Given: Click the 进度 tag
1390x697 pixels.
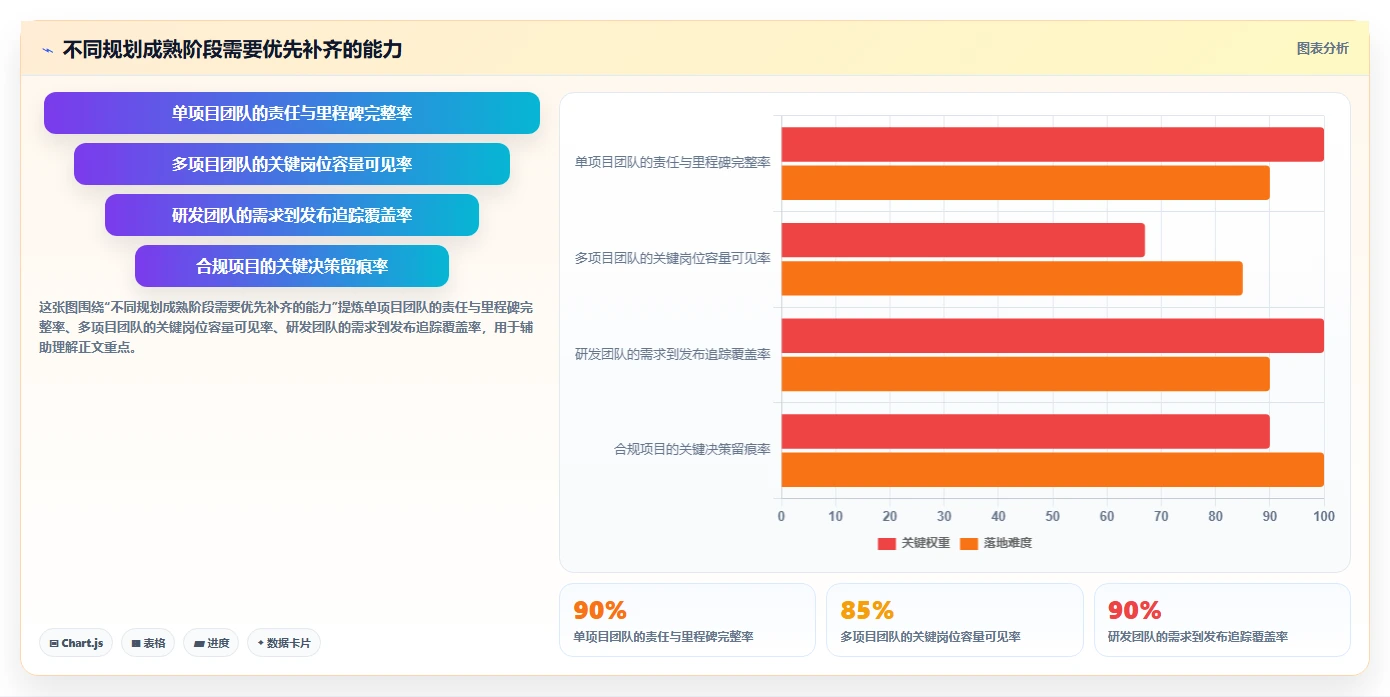Looking at the screenshot, I should [211, 643].
